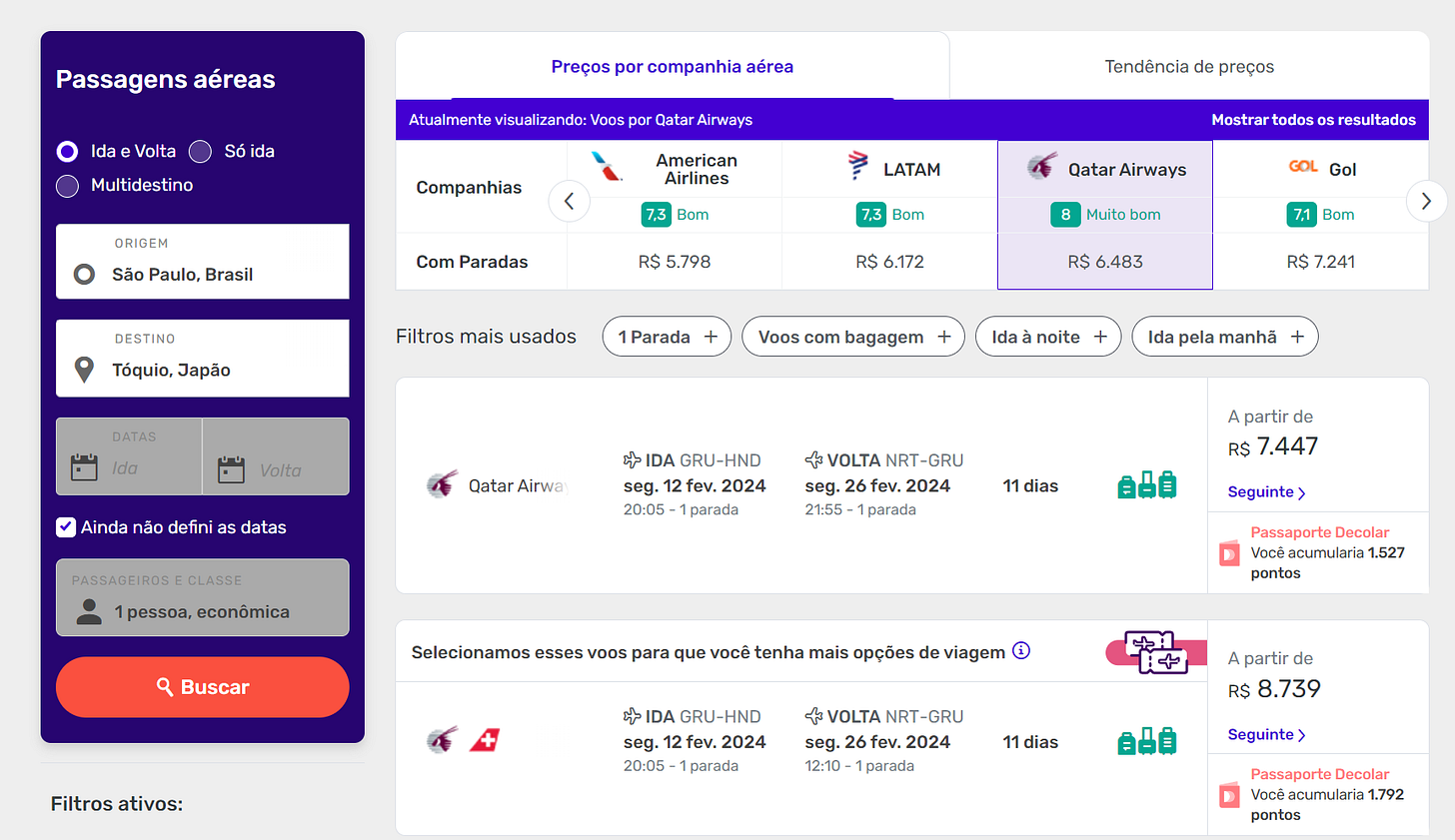Click LATAM logo icon

(857, 165)
